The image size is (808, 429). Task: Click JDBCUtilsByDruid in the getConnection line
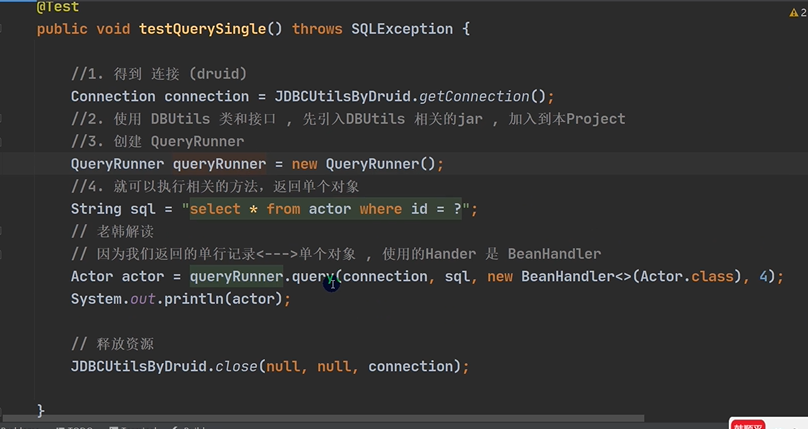click(x=342, y=96)
